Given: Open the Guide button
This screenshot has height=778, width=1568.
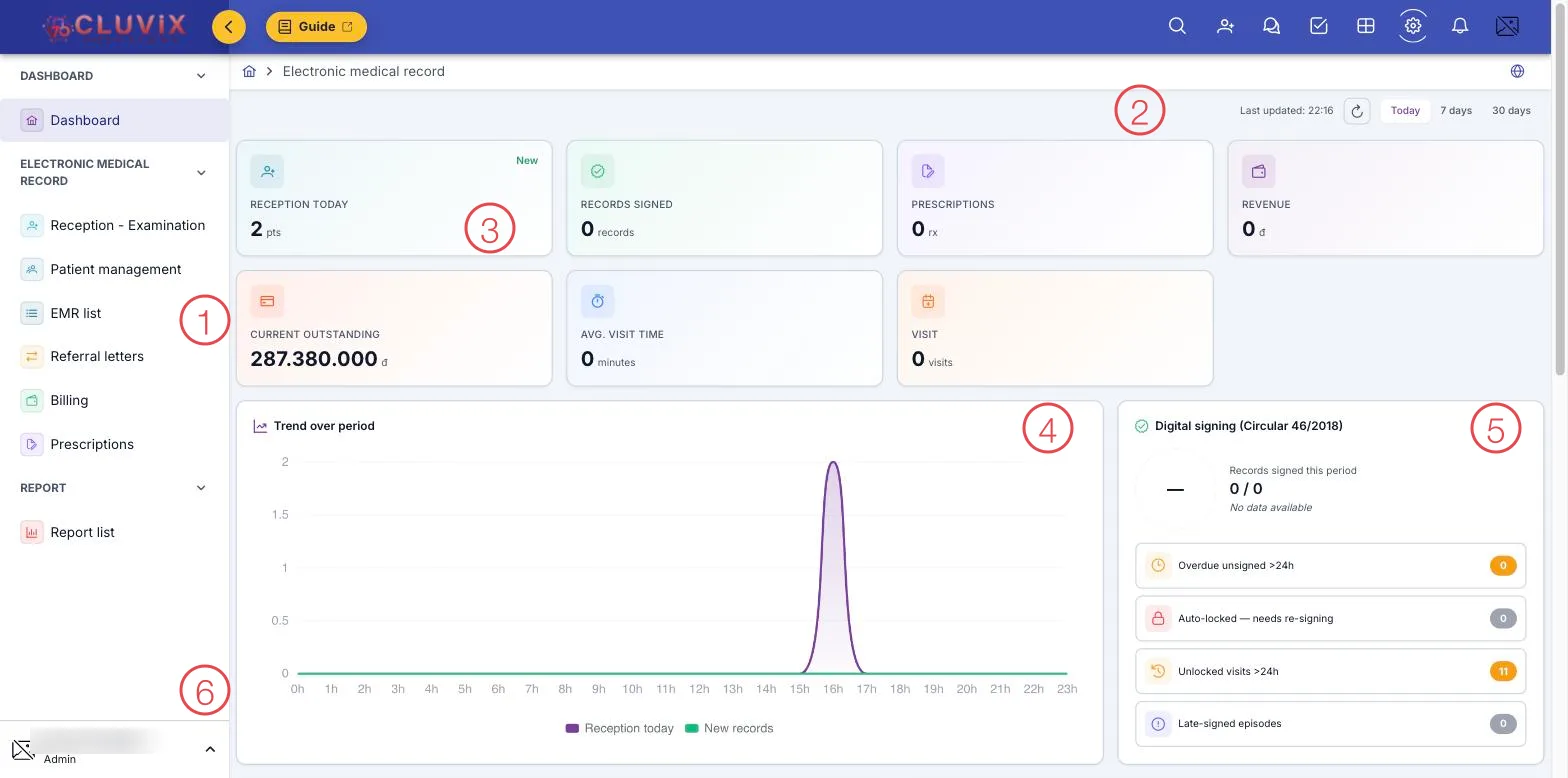Looking at the screenshot, I should tap(316, 27).
